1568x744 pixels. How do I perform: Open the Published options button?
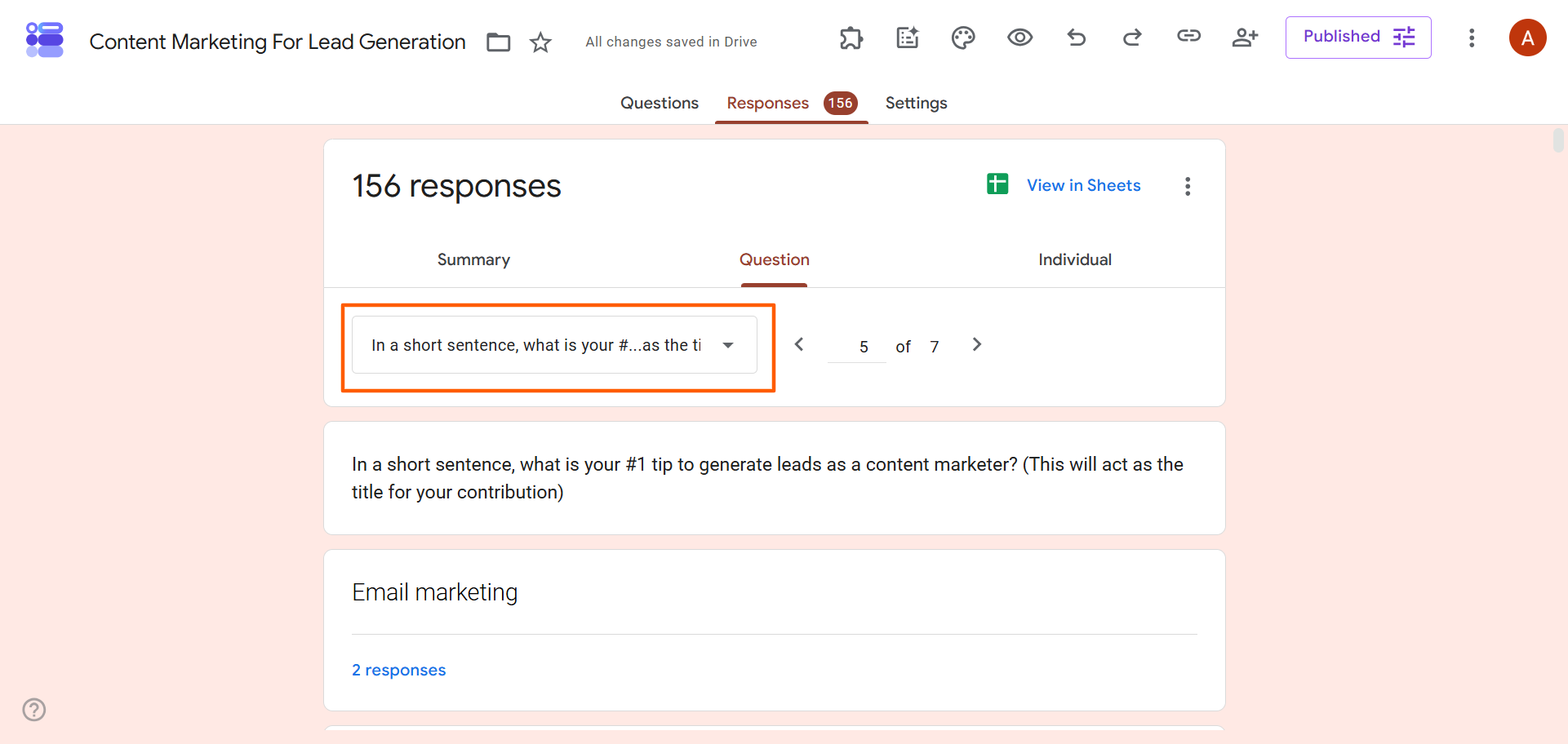coord(1358,38)
